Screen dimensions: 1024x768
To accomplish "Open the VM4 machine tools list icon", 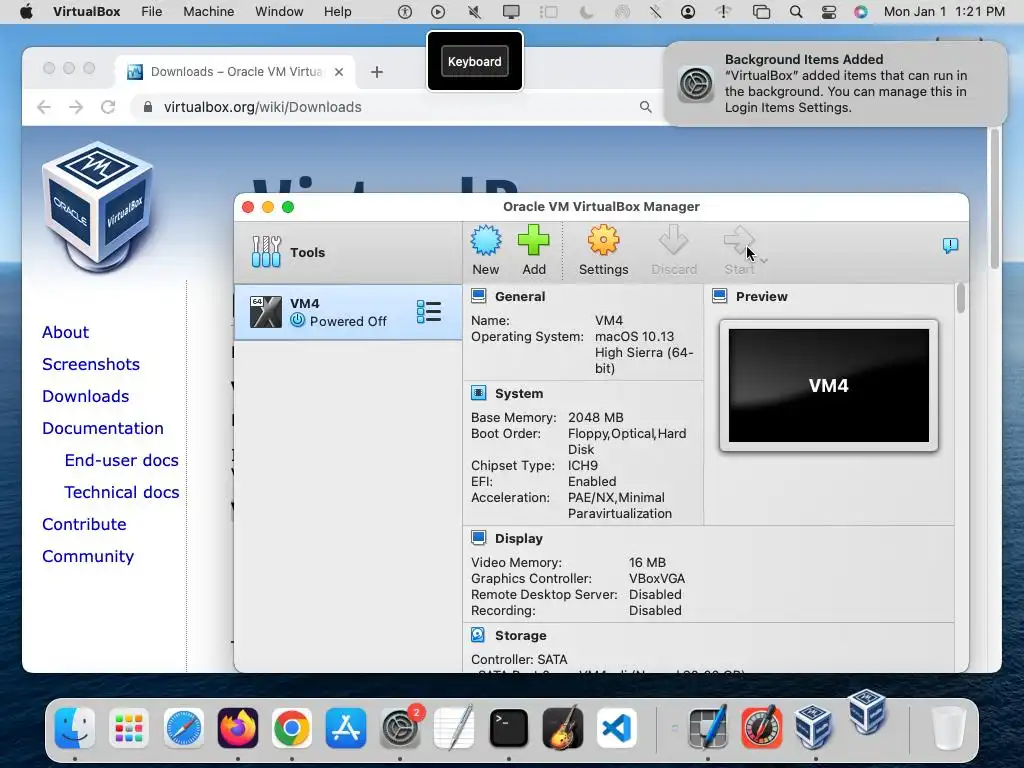I will [428, 312].
